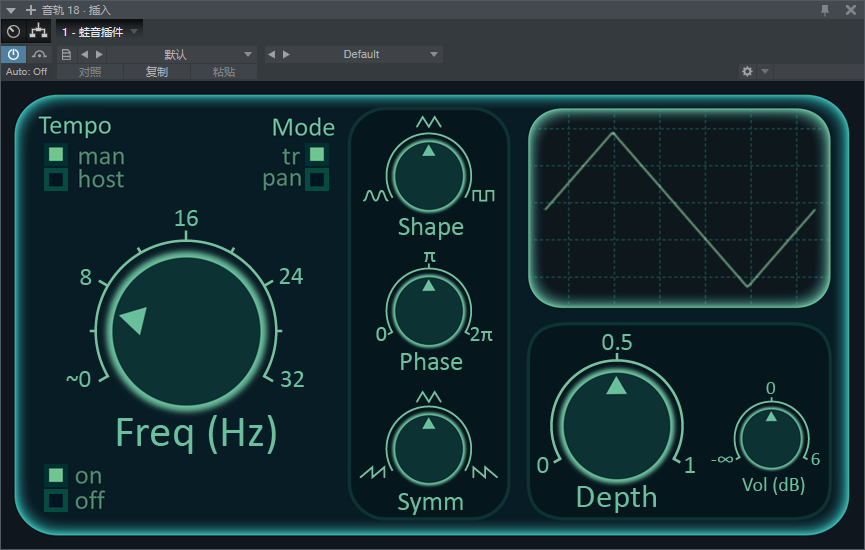Select Mode pan checkbox
865x550 pixels.
317,179
